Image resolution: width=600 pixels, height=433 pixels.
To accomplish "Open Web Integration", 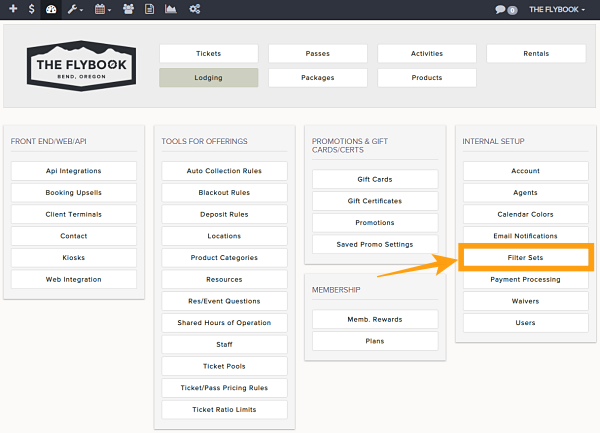I will 74,280.
